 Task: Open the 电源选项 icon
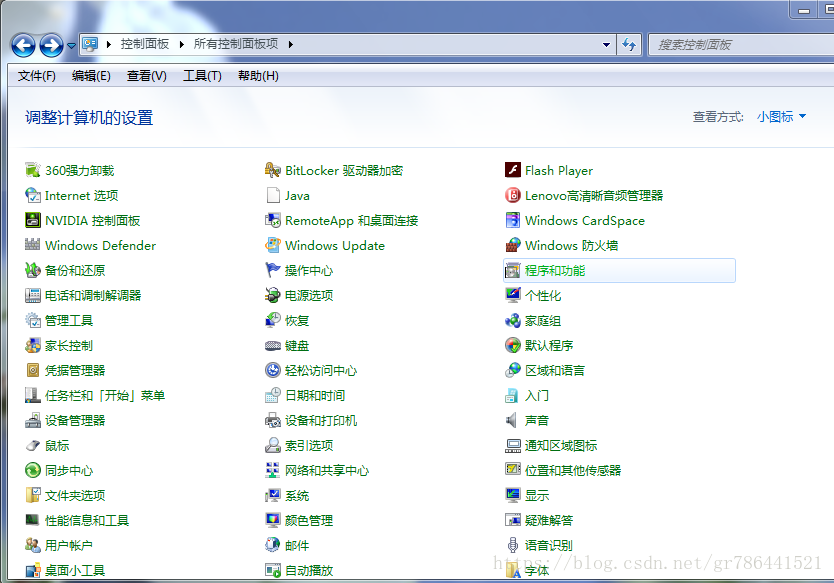(273, 295)
